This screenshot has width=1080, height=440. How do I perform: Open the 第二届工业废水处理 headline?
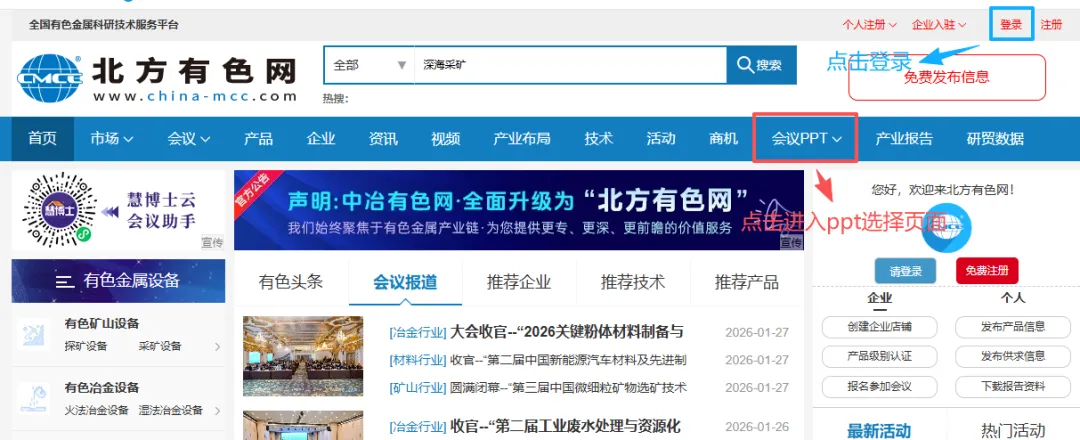point(565,426)
